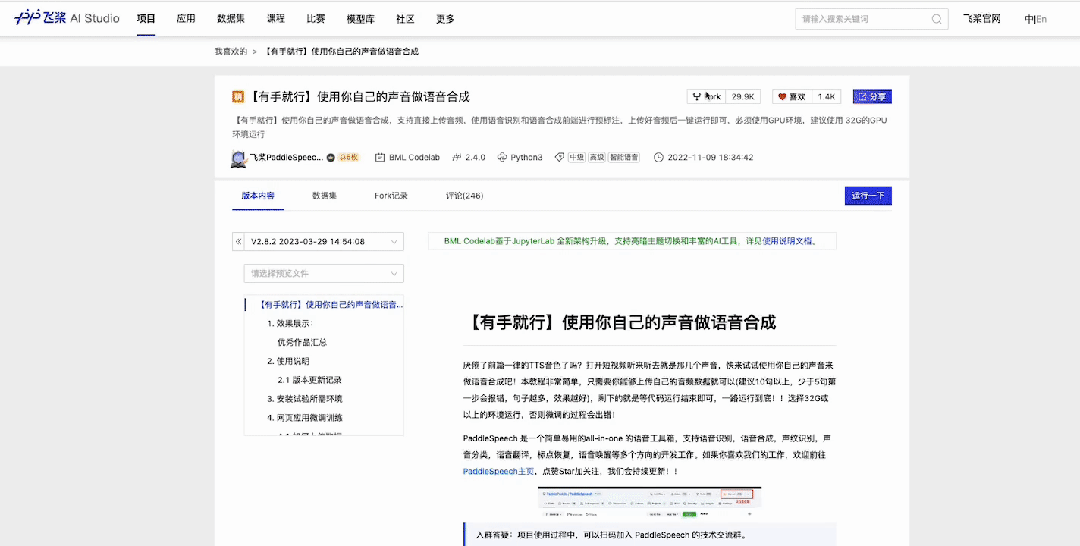This screenshot has width=1080, height=546.
Task: Click the 飞桨PaddleSpeech author avatar
Action: pos(239,158)
